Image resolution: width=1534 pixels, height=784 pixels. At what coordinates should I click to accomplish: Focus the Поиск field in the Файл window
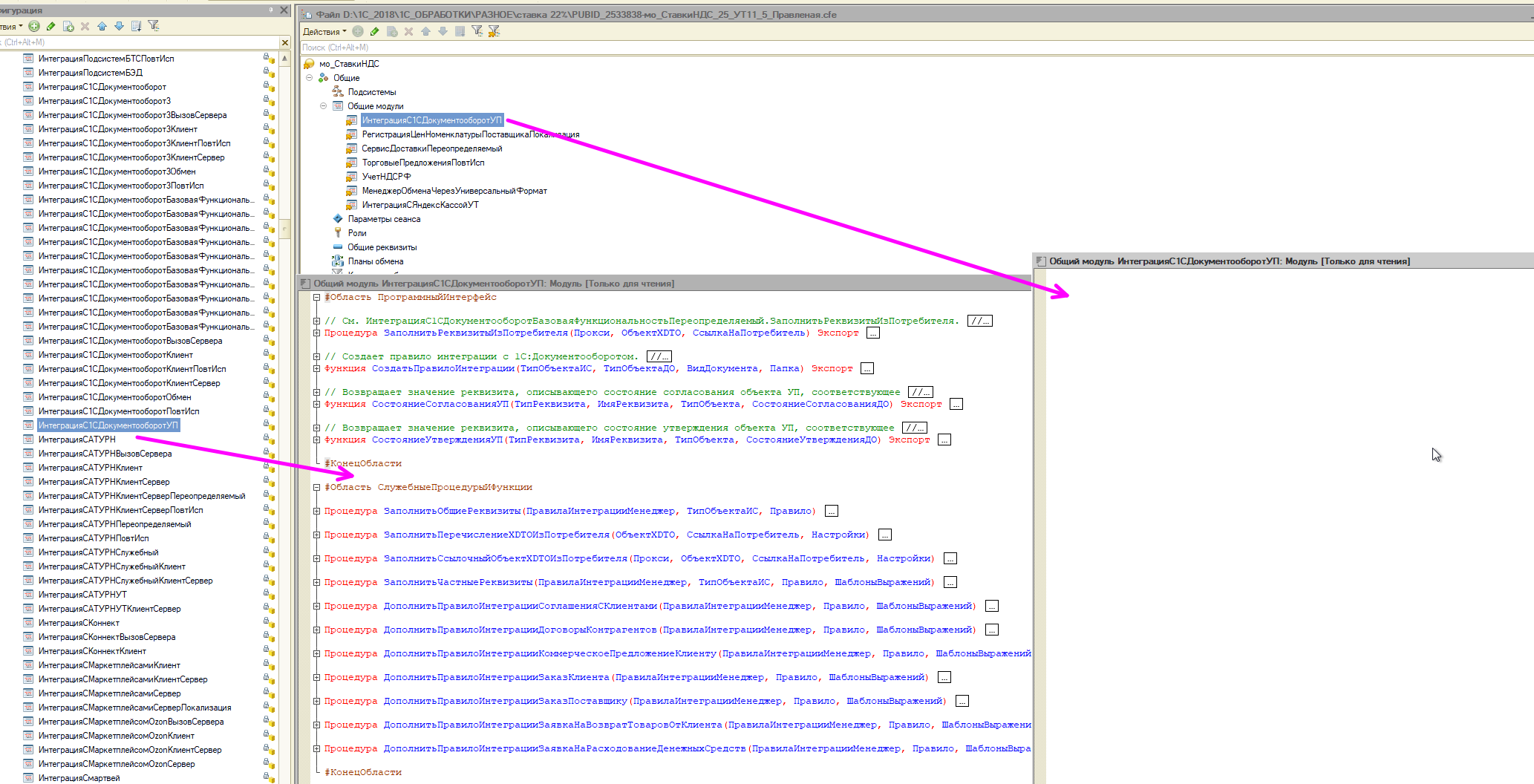[x=916, y=48]
